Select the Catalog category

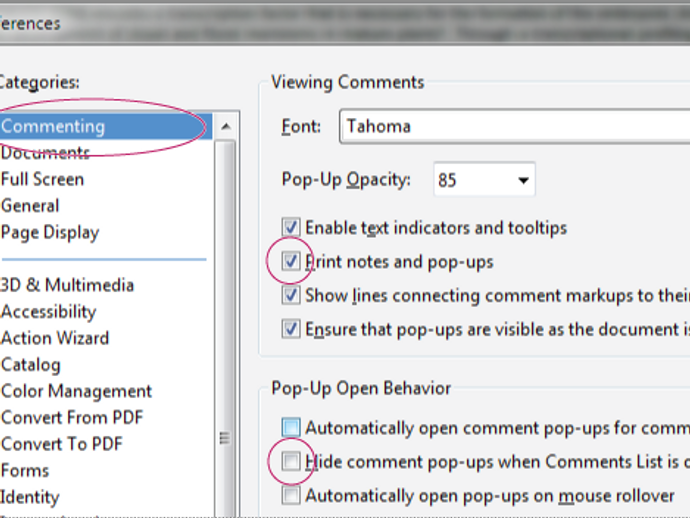30,365
